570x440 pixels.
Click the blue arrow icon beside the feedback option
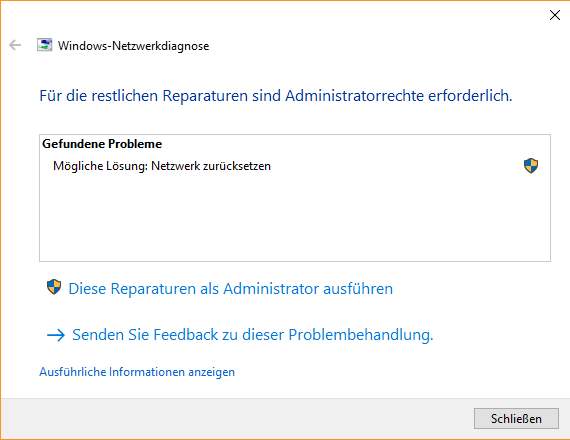[x=56, y=335]
